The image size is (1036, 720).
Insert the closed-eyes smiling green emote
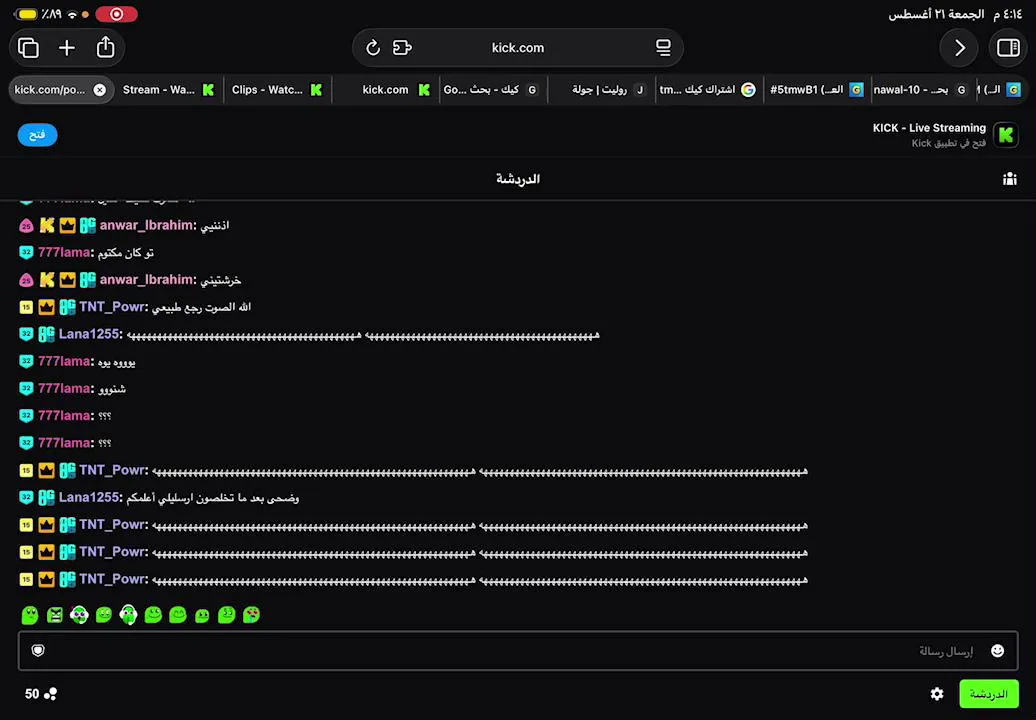point(178,615)
